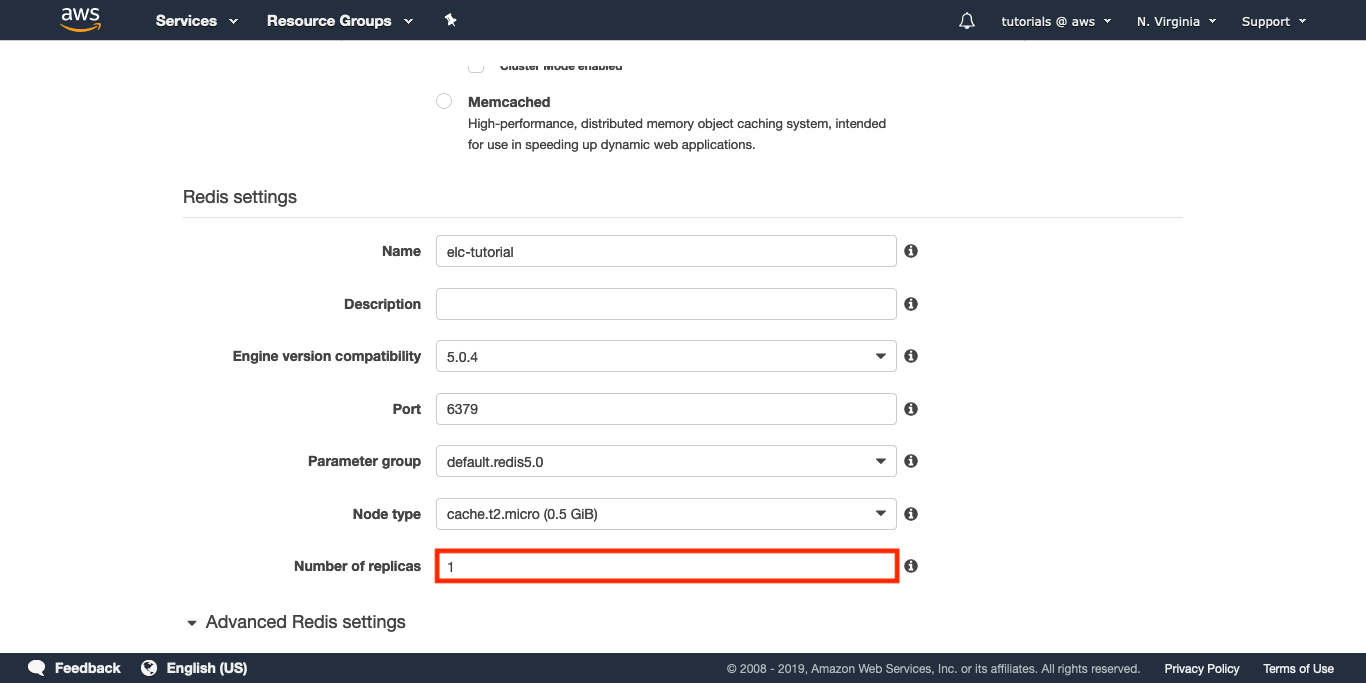Show info icon for Parameter group
Image resolution: width=1366 pixels, height=683 pixels.
point(911,461)
